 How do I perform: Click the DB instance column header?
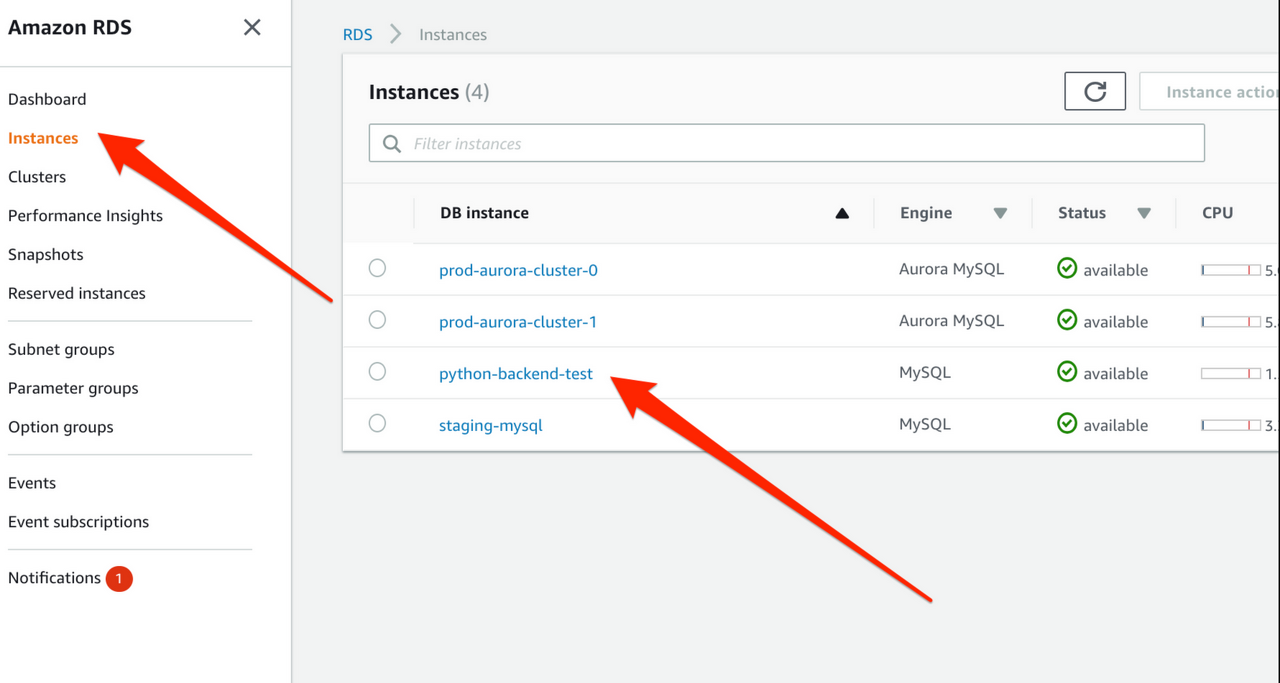coord(484,213)
